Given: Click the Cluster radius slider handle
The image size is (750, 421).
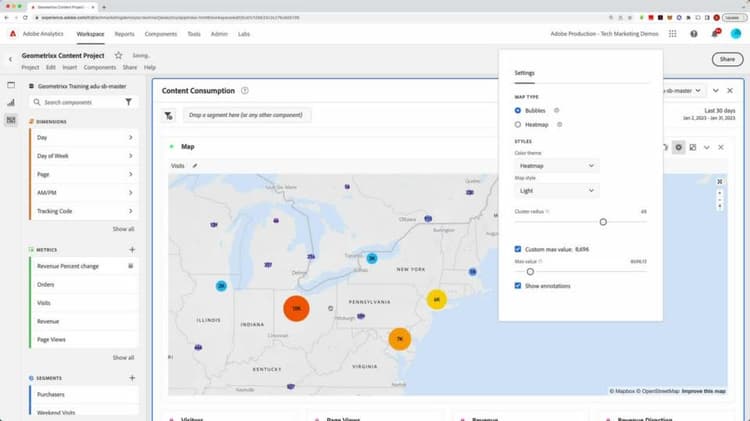Looking at the screenshot, I should (603, 222).
